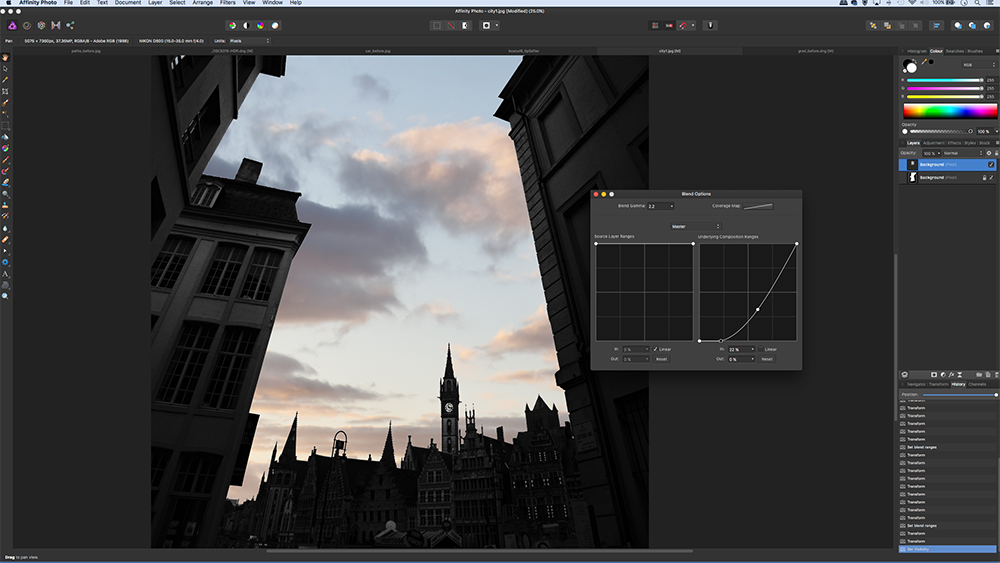Click the selected Background layer thumbnail
The height and width of the screenshot is (563, 1000).
tap(912, 165)
